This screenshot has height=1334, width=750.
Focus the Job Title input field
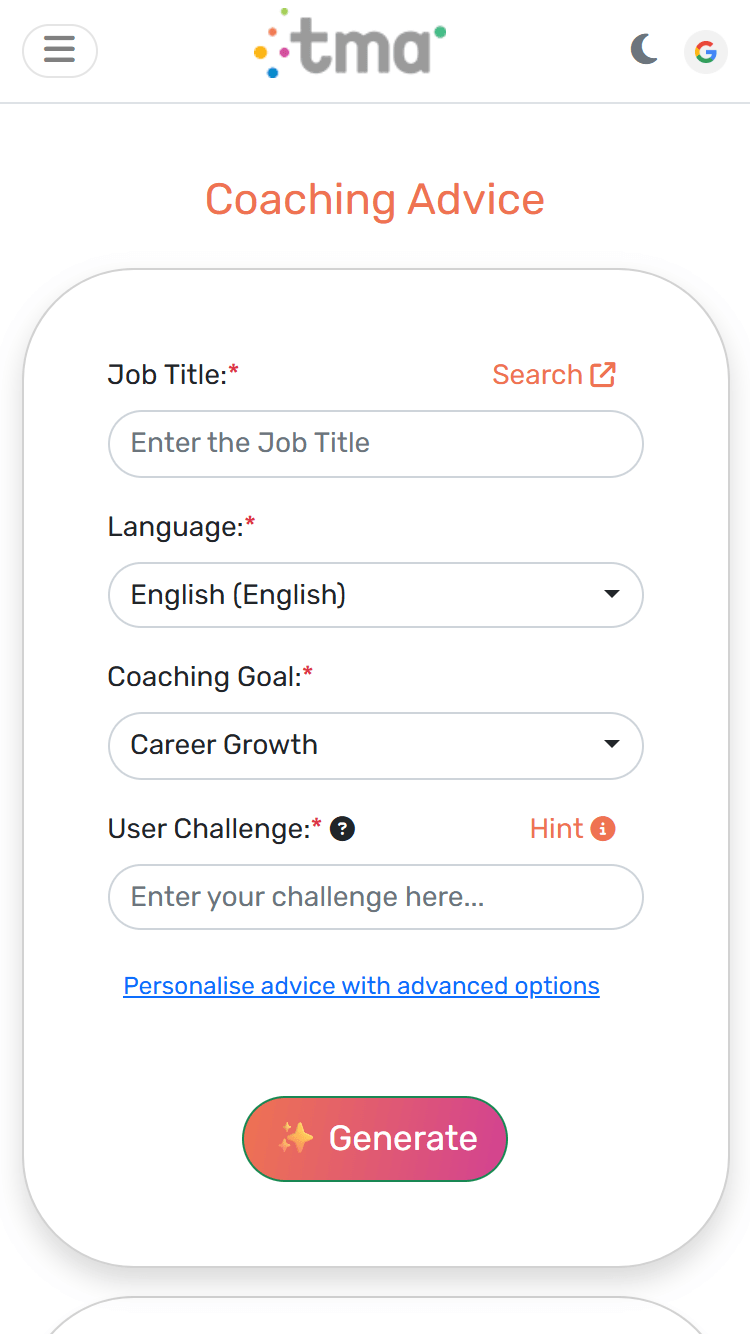pyautogui.click(x=375, y=443)
